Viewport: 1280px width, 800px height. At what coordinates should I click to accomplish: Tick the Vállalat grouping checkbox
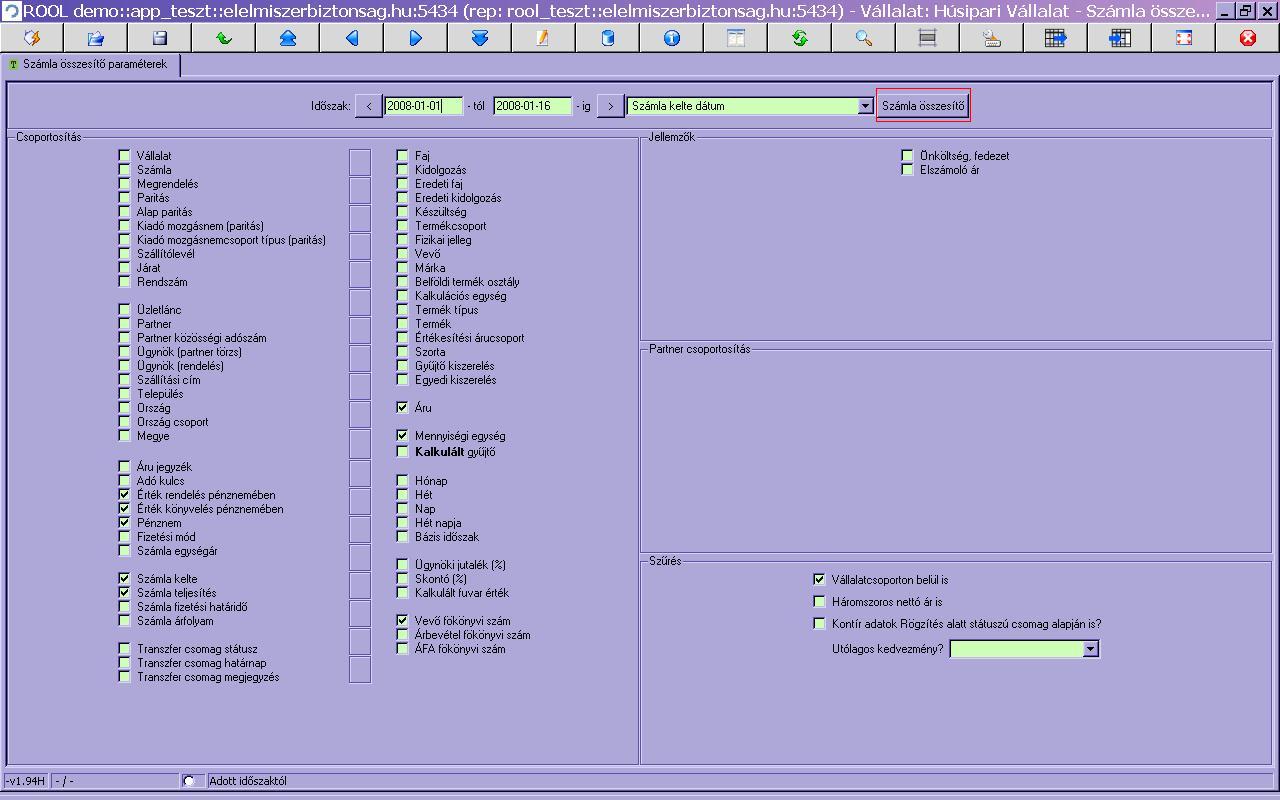pyautogui.click(x=124, y=156)
